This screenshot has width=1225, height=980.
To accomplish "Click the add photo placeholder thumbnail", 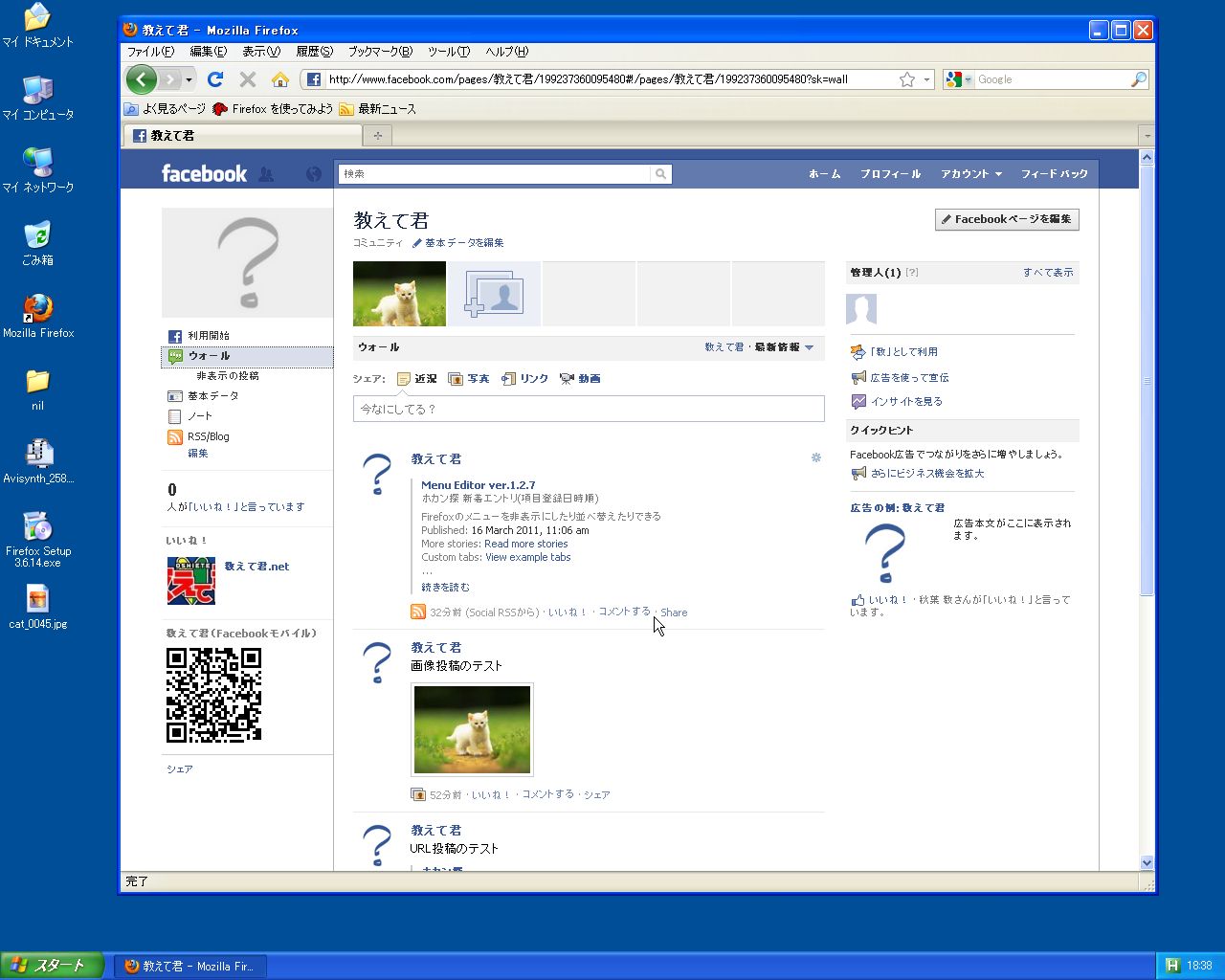I will tap(495, 294).
